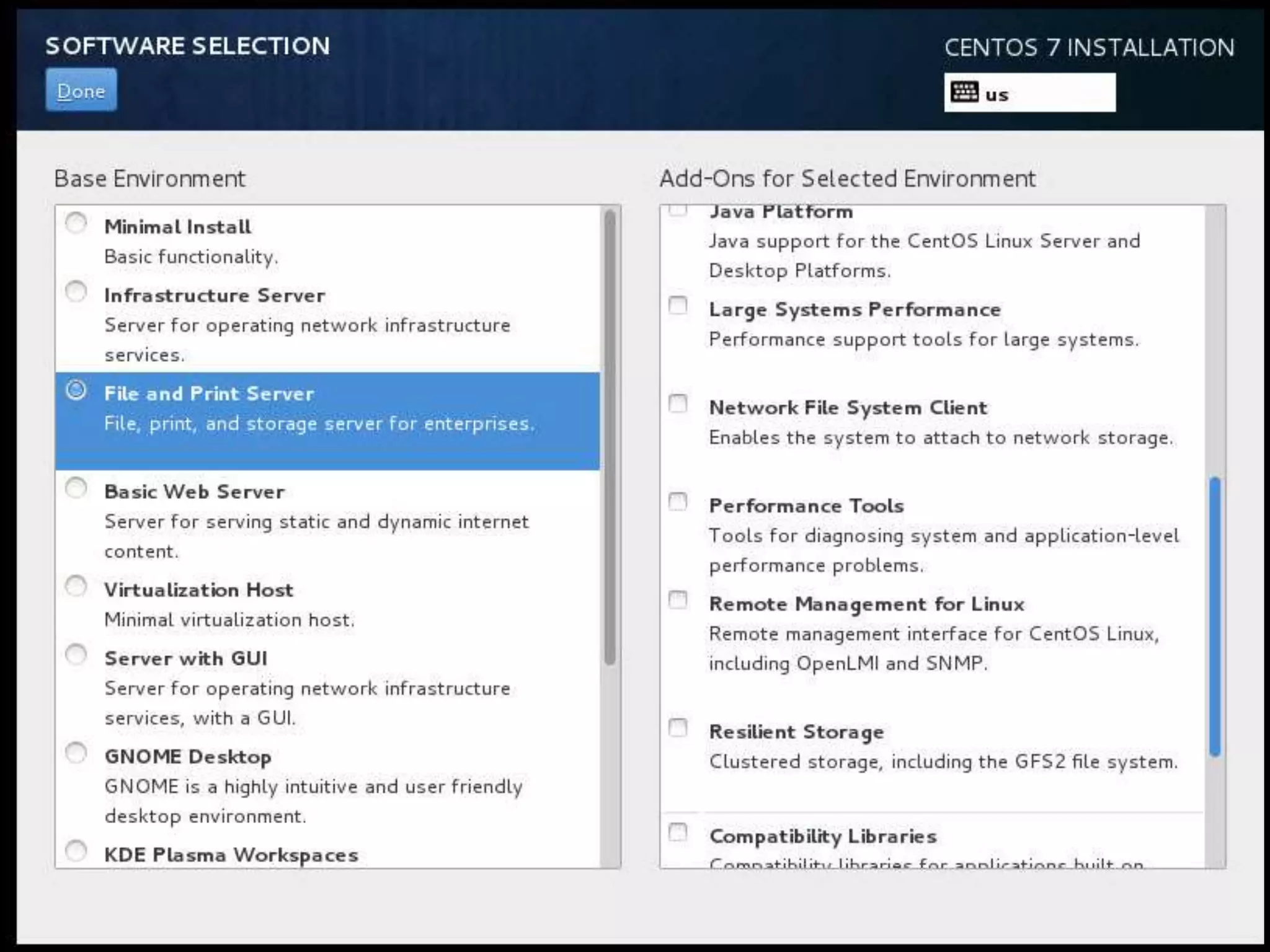Click the Base Environment list scrollbar

click(610, 437)
